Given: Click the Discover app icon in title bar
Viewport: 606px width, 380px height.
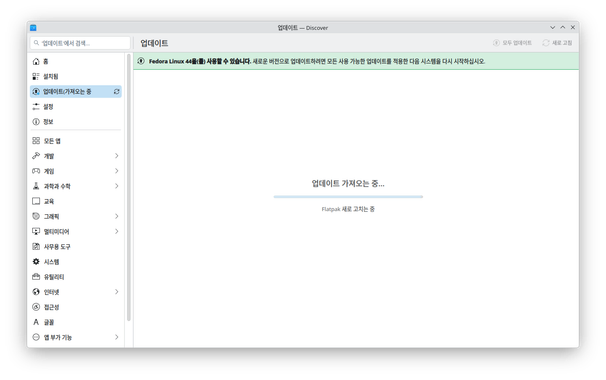Looking at the screenshot, I should point(33,28).
